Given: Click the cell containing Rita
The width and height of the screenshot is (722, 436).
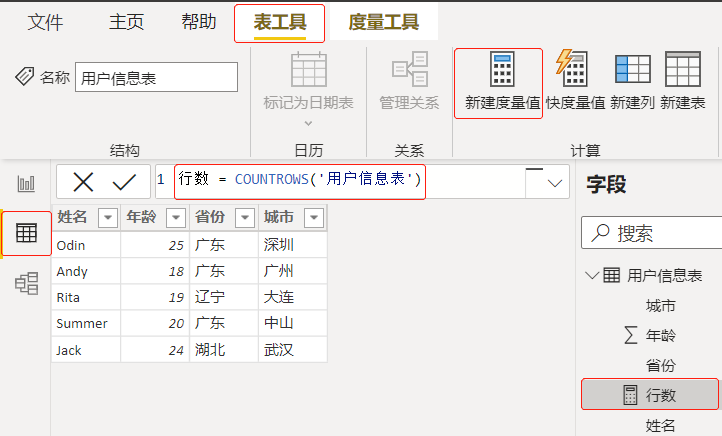Looking at the screenshot, I should tap(86, 297).
